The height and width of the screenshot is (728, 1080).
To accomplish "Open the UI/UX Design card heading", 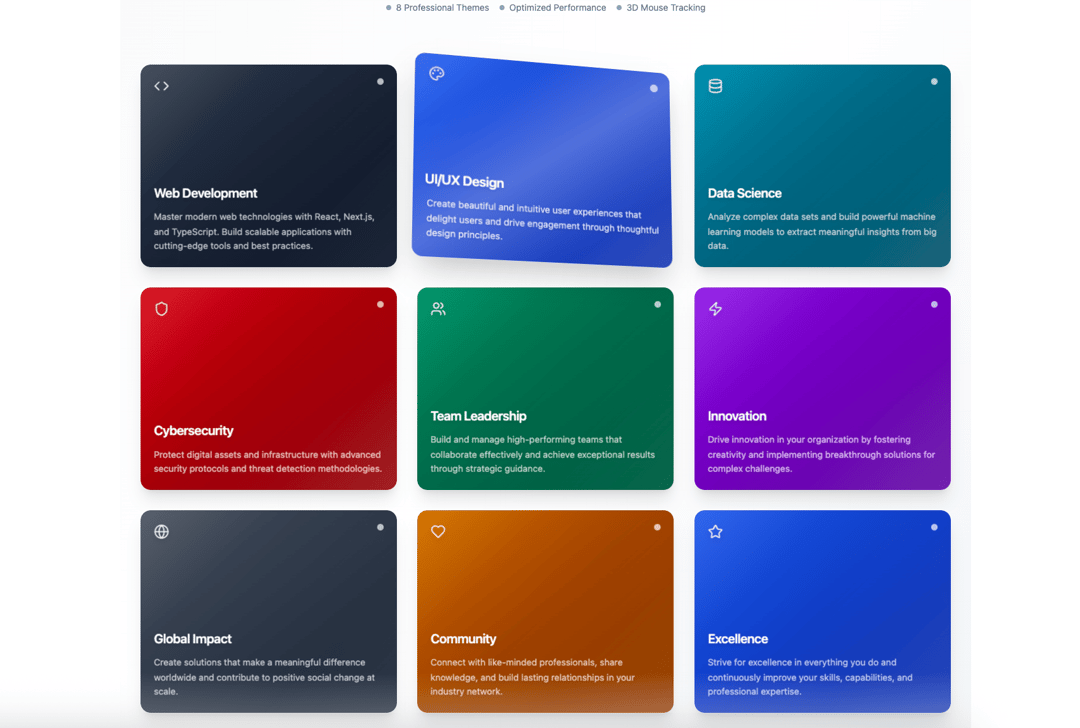I will coord(464,181).
